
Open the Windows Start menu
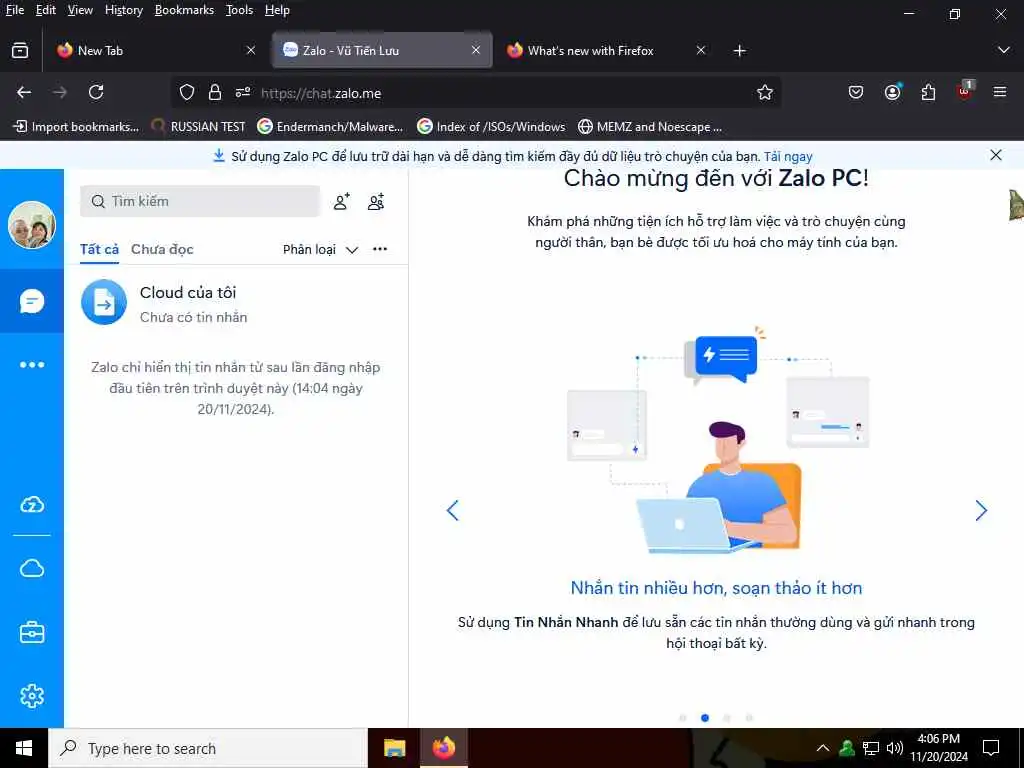click(24, 748)
